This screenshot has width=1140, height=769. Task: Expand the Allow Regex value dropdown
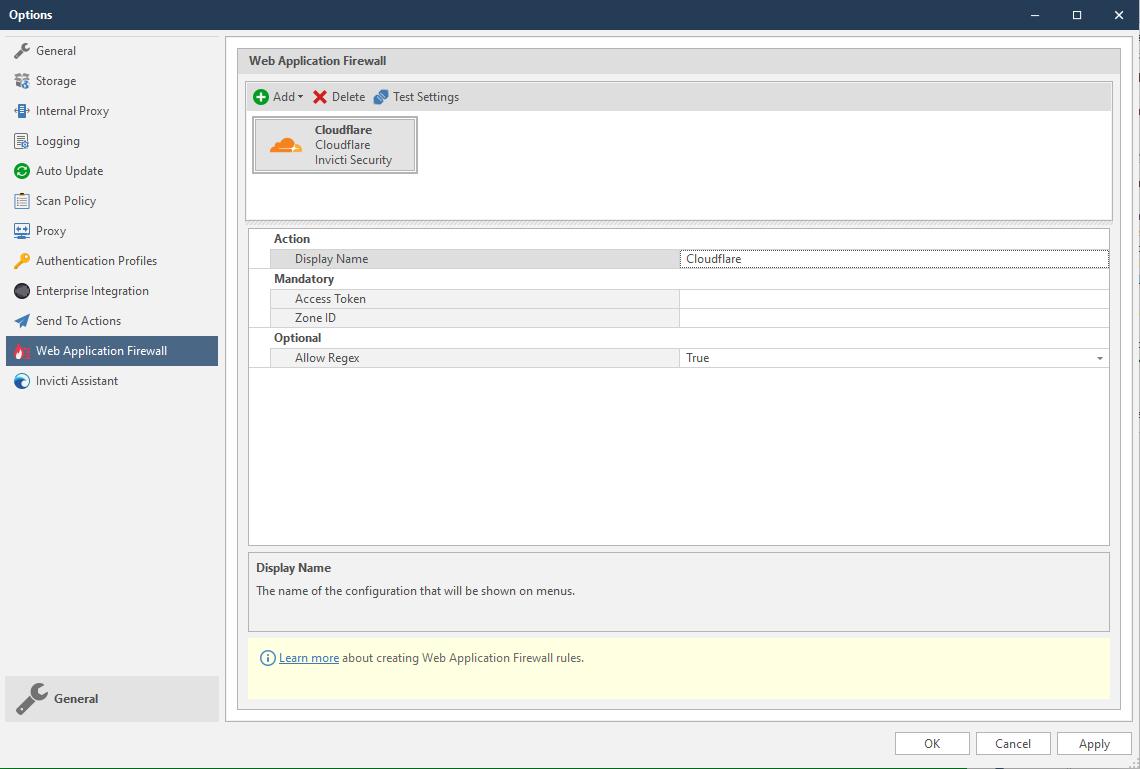1099,357
